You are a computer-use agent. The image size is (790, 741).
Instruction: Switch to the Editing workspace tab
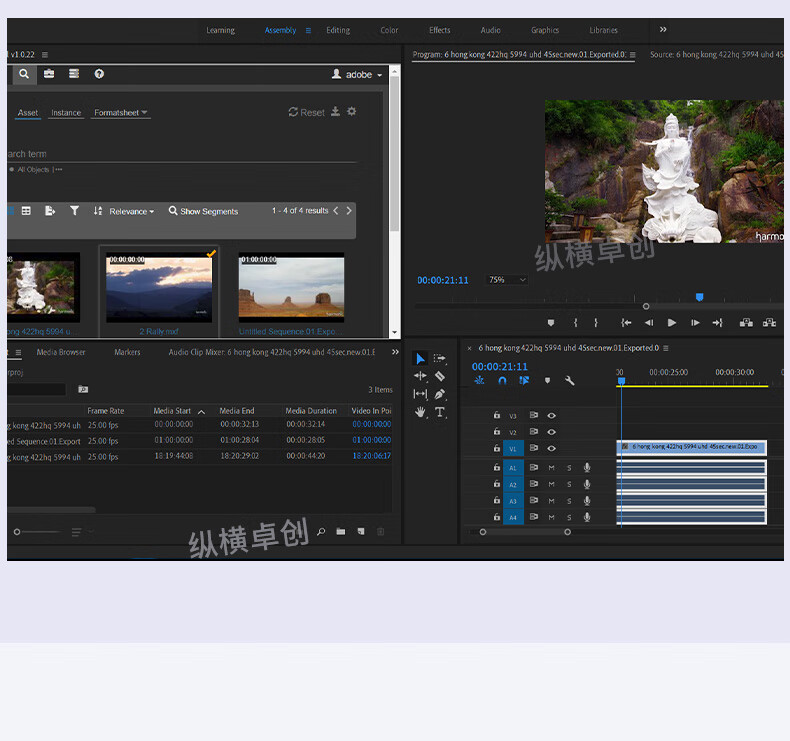(x=338, y=30)
